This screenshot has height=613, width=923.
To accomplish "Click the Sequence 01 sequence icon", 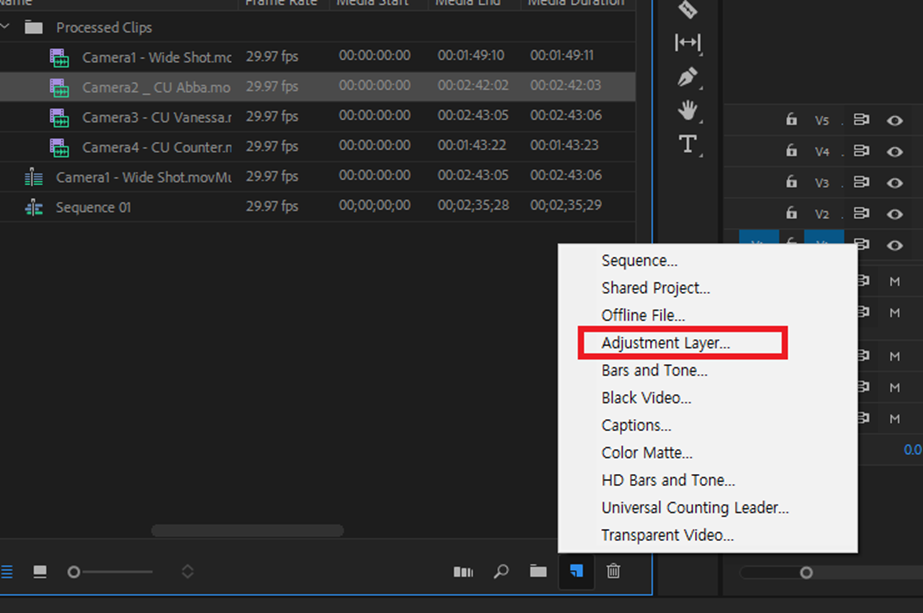I will [x=34, y=207].
